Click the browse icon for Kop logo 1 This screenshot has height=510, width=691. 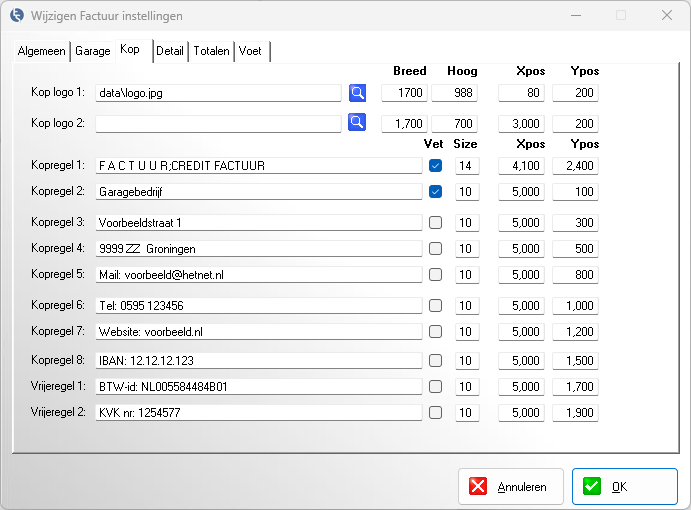(357, 93)
